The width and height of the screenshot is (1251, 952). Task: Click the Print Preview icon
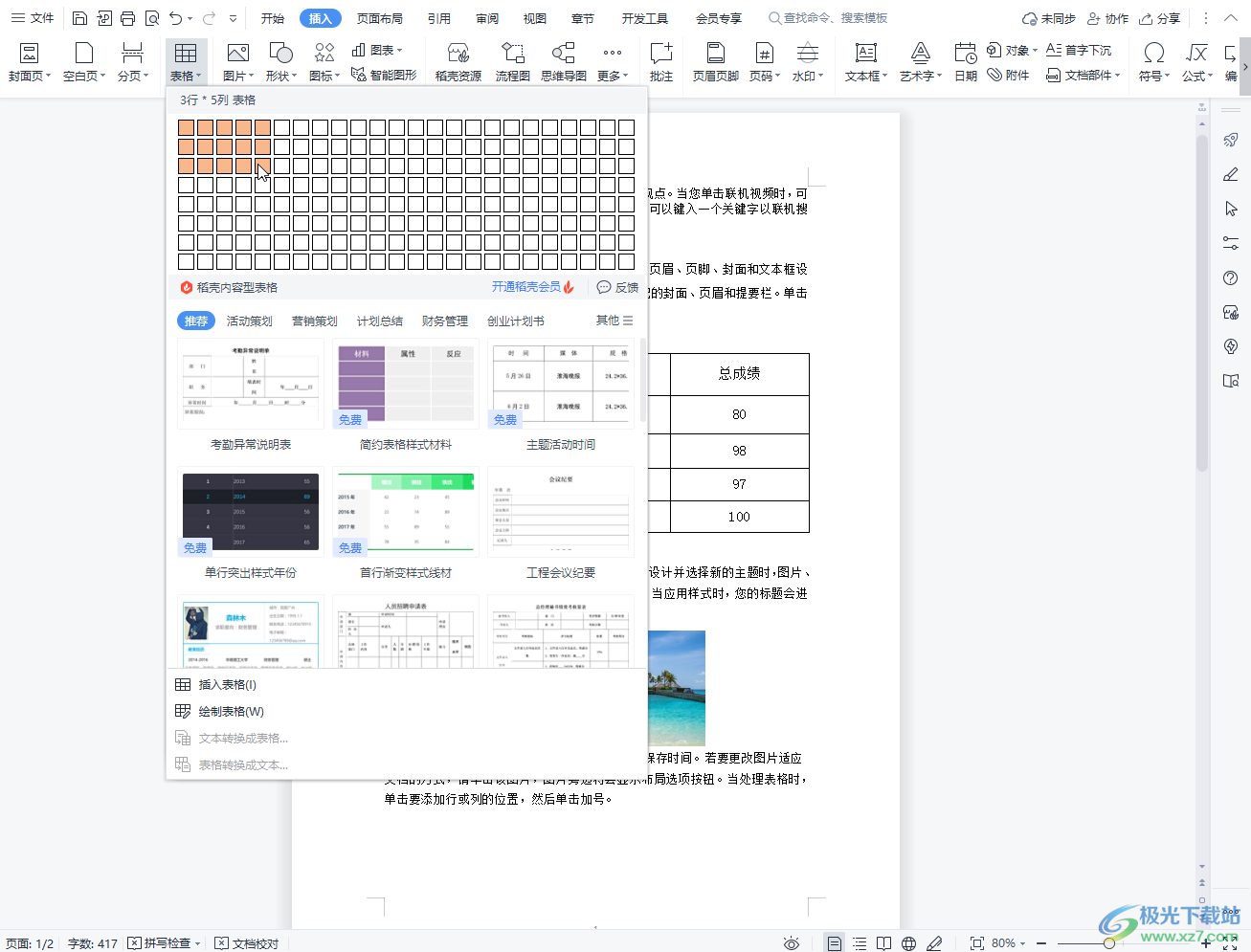click(x=152, y=18)
